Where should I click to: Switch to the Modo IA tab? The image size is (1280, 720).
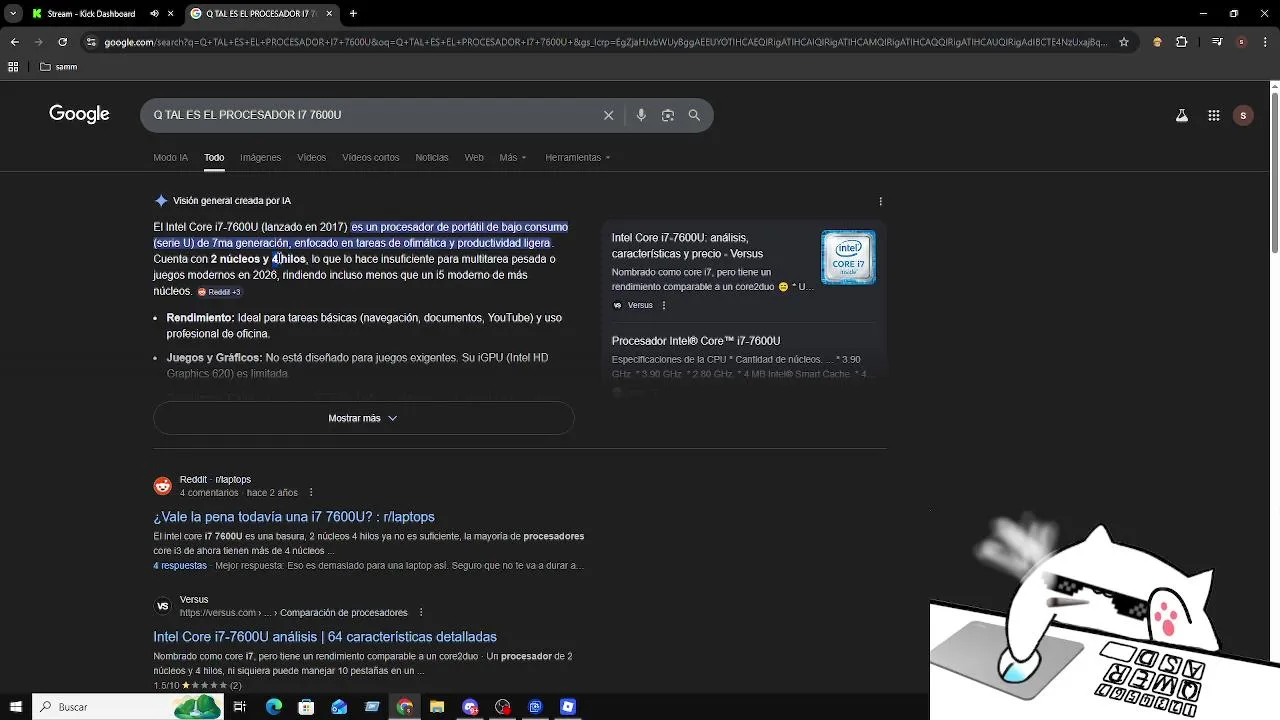click(170, 157)
